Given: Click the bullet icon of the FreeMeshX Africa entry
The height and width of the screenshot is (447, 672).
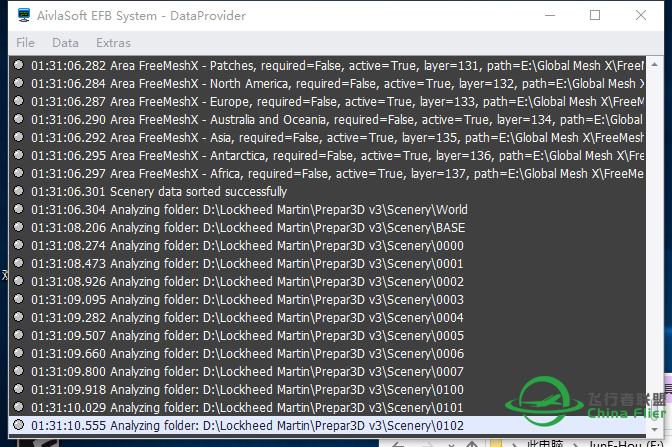Looking at the screenshot, I should pos(18,173).
